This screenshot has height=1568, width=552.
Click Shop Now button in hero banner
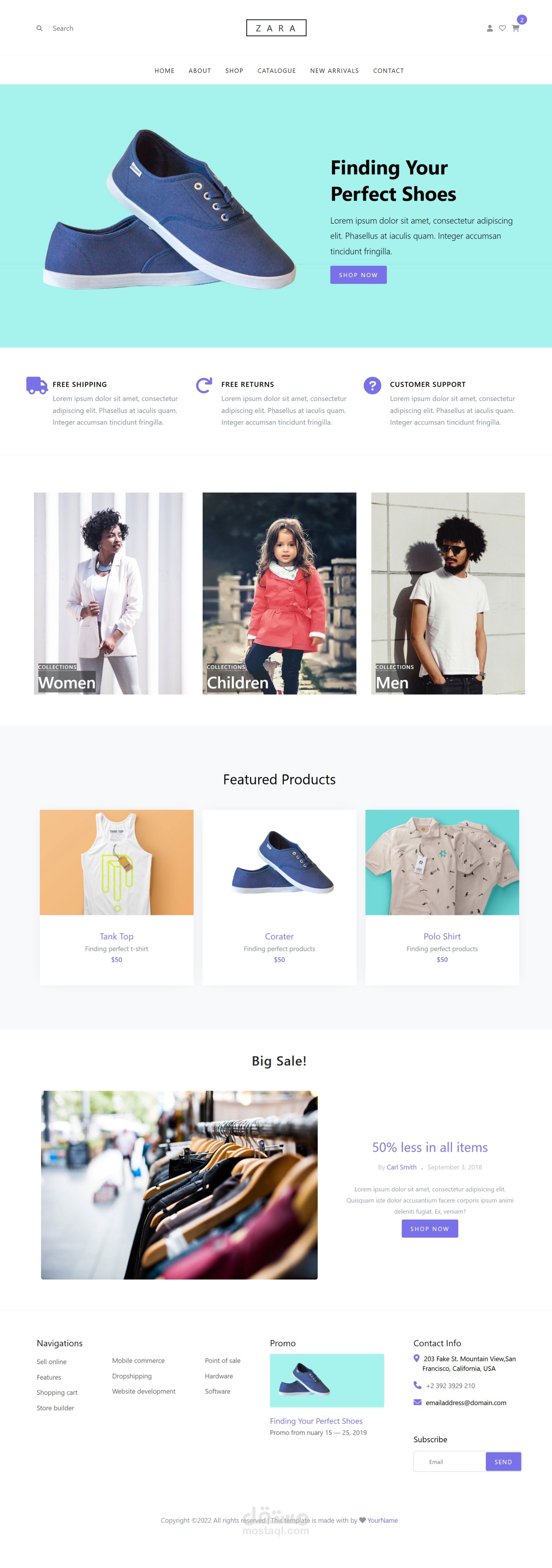pos(358,275)
